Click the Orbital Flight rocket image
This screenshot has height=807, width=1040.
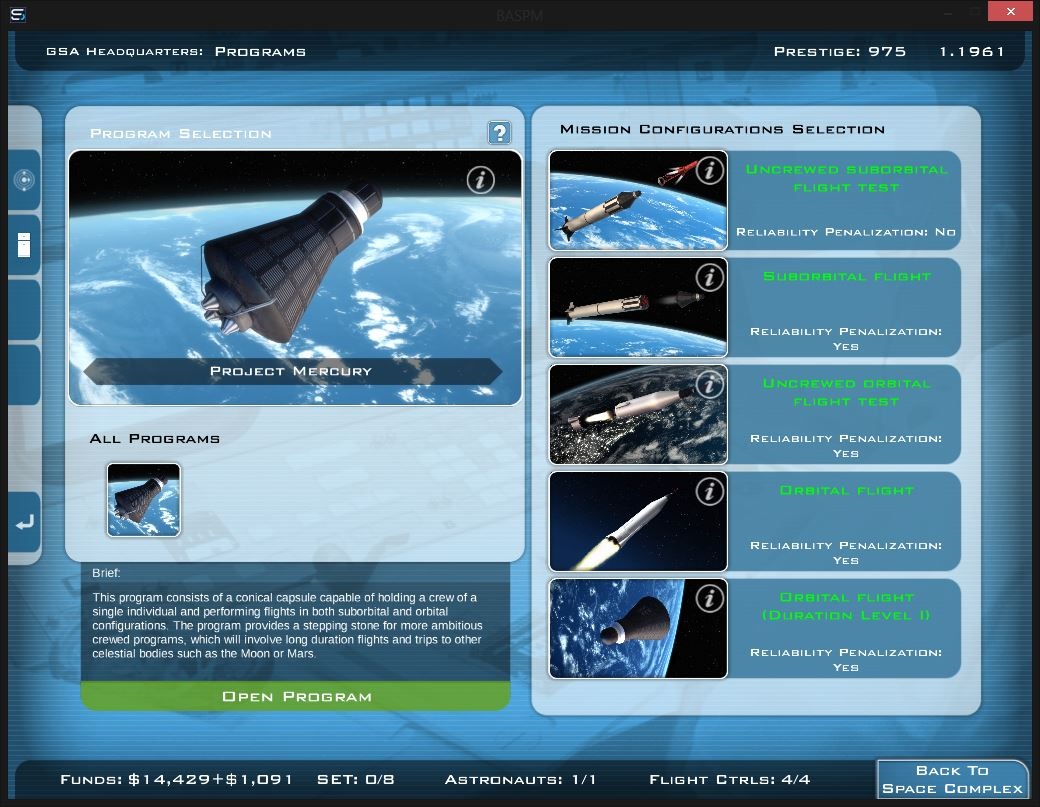coord(637,521)
